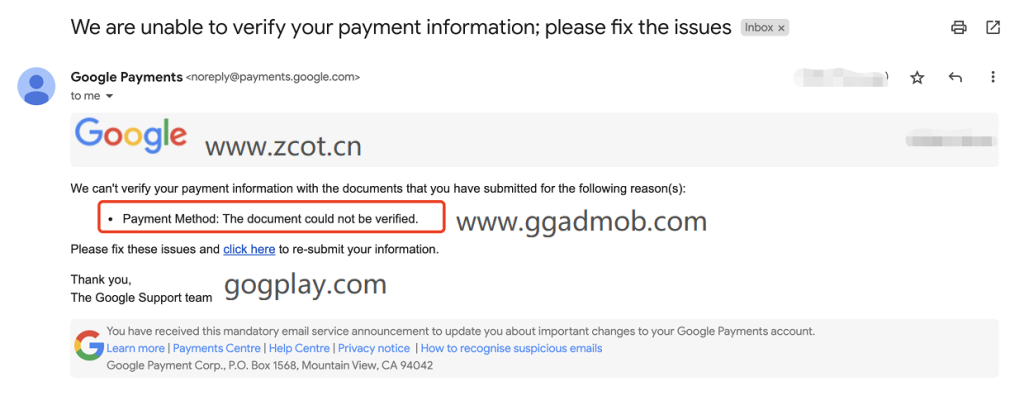This screenshot has width=1024, height=396.
Task: Click the Google G icon in the footer
Action: (89, 346)
